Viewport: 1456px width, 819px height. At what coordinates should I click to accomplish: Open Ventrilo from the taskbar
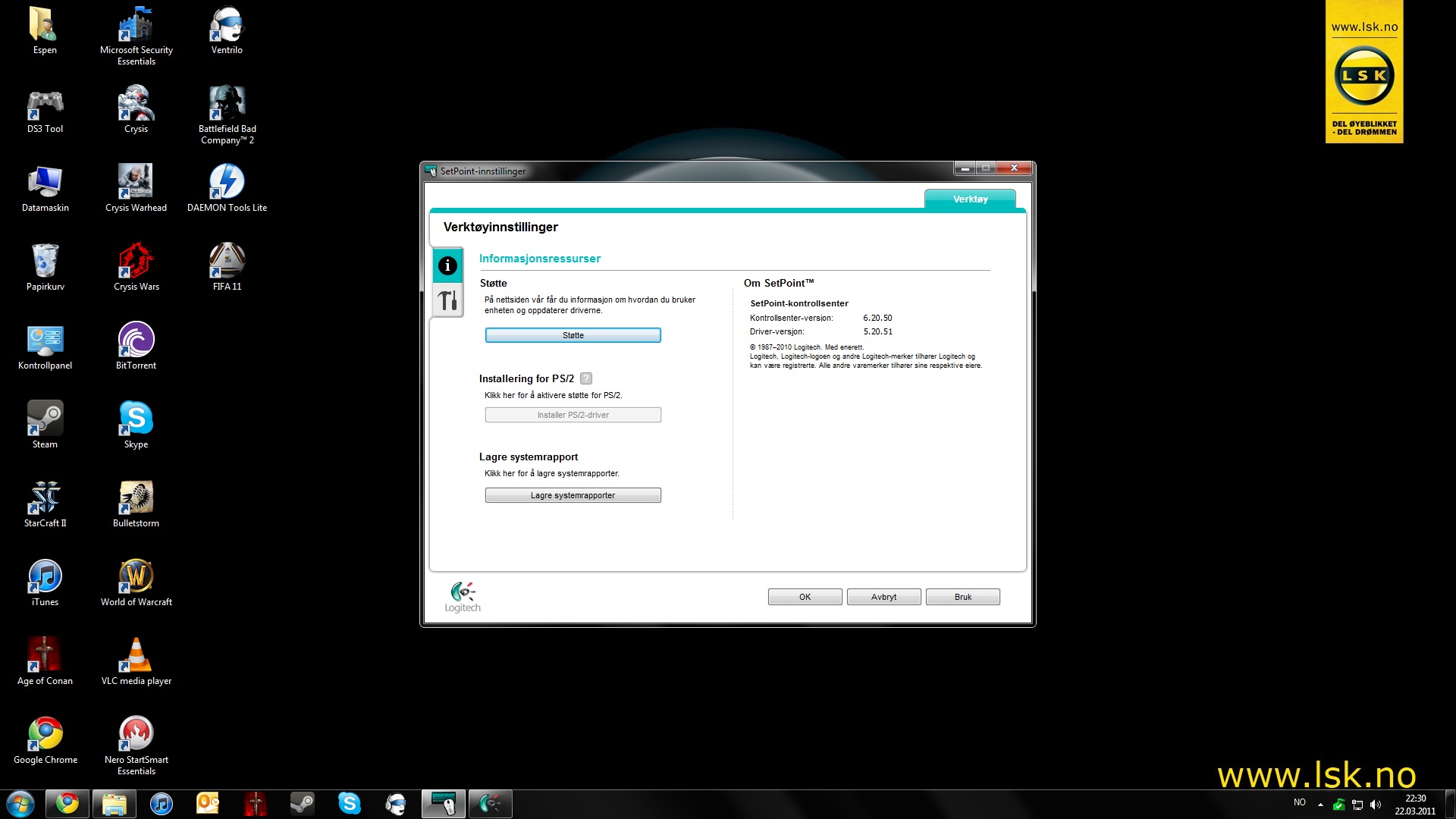click(396, 804)
